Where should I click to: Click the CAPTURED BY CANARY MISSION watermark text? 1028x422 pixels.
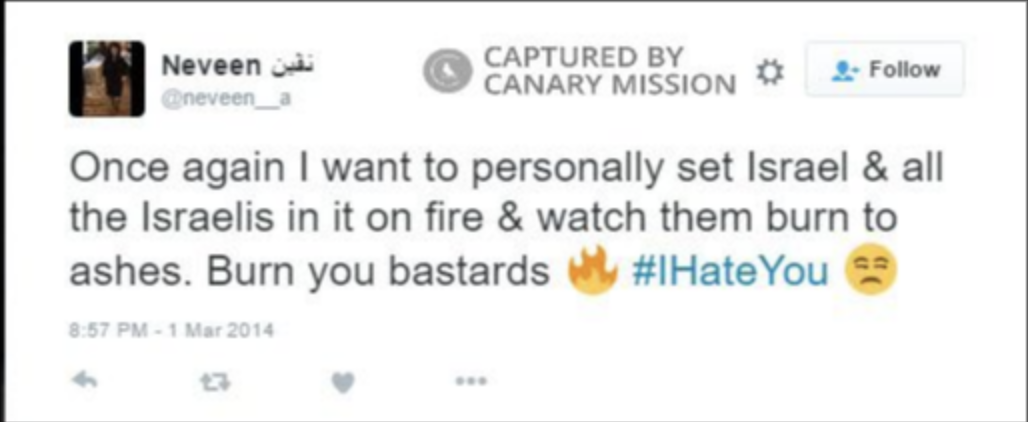(610, 71)
